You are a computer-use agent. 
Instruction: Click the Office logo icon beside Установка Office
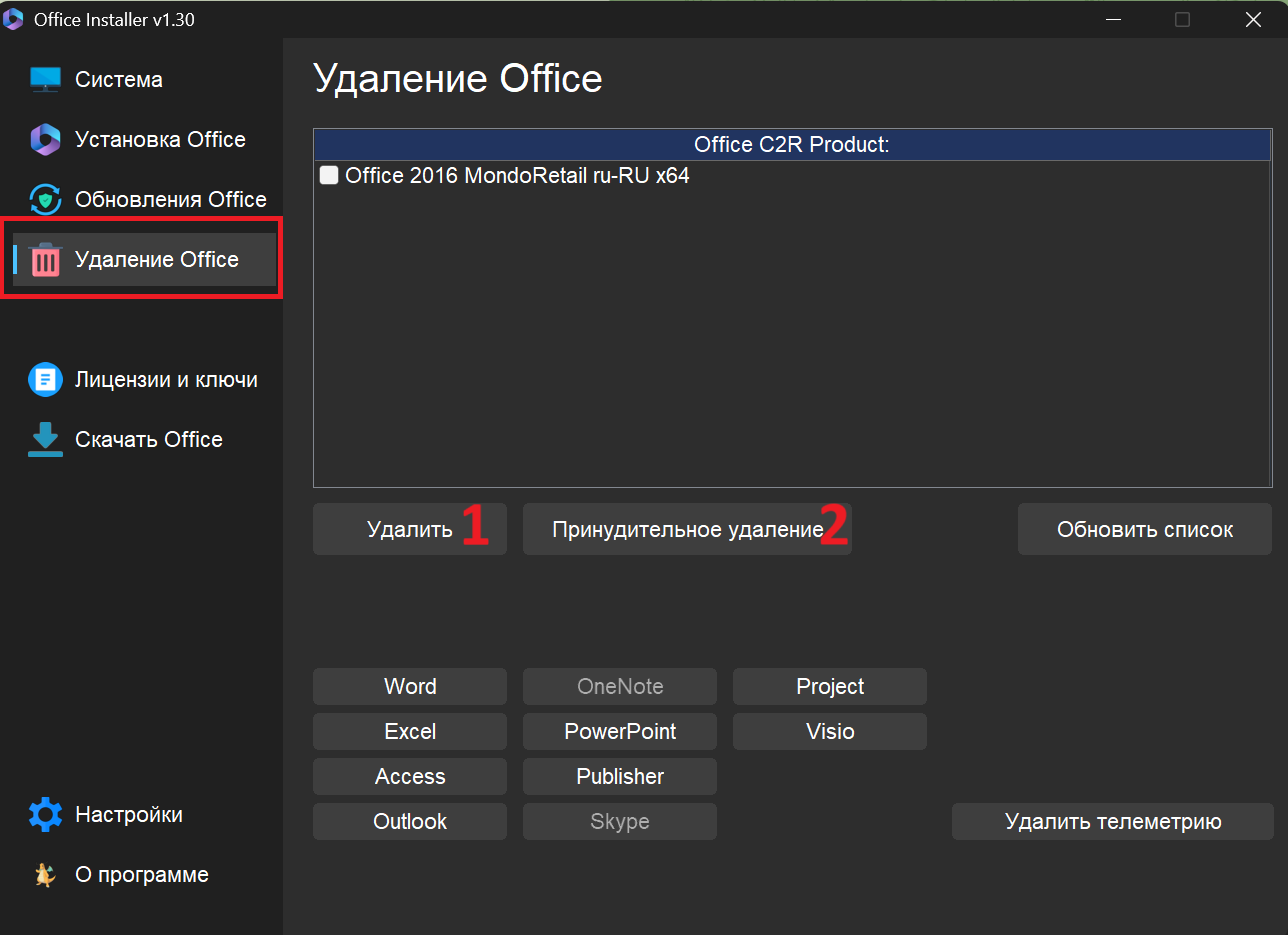point(45,140)
